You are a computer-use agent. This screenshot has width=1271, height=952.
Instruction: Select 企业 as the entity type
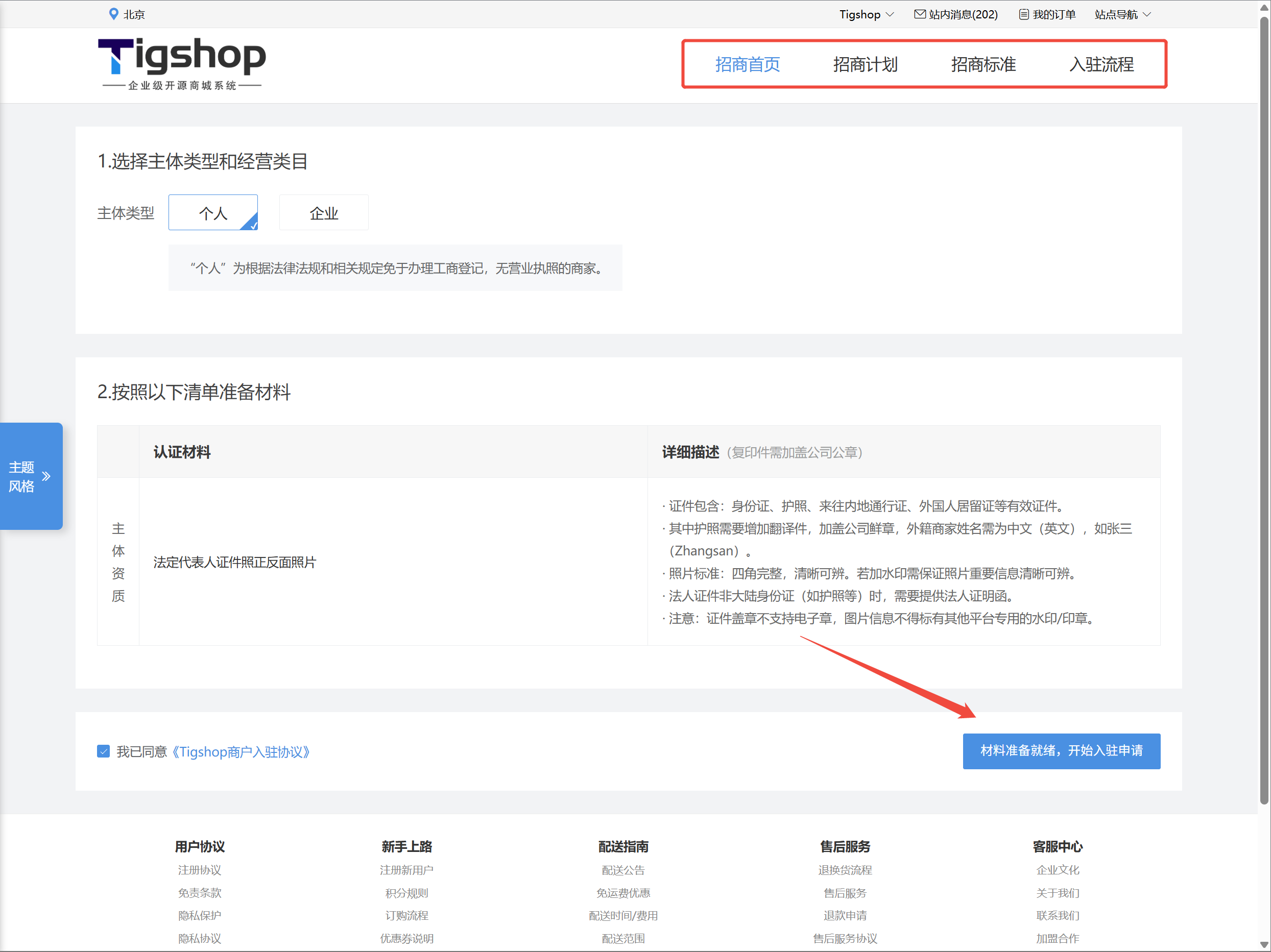(x=324, y=212)
